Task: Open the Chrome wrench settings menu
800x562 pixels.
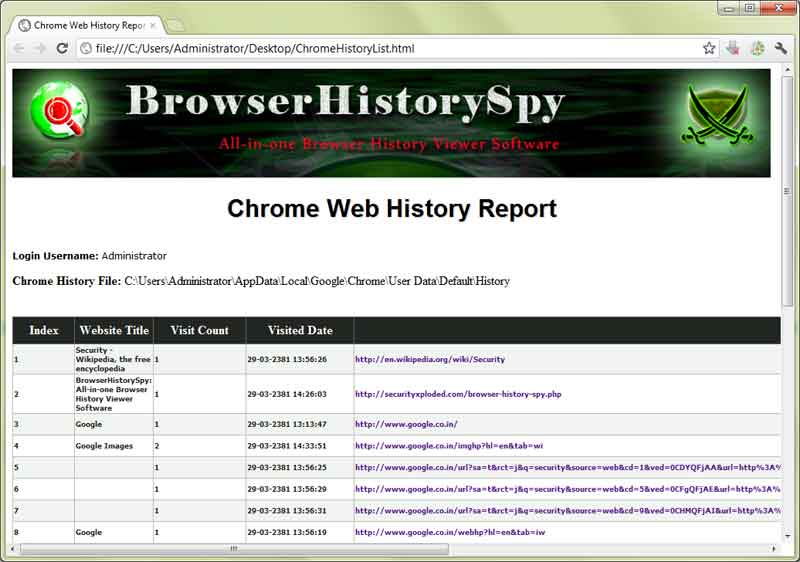Action: click(781, 48)
